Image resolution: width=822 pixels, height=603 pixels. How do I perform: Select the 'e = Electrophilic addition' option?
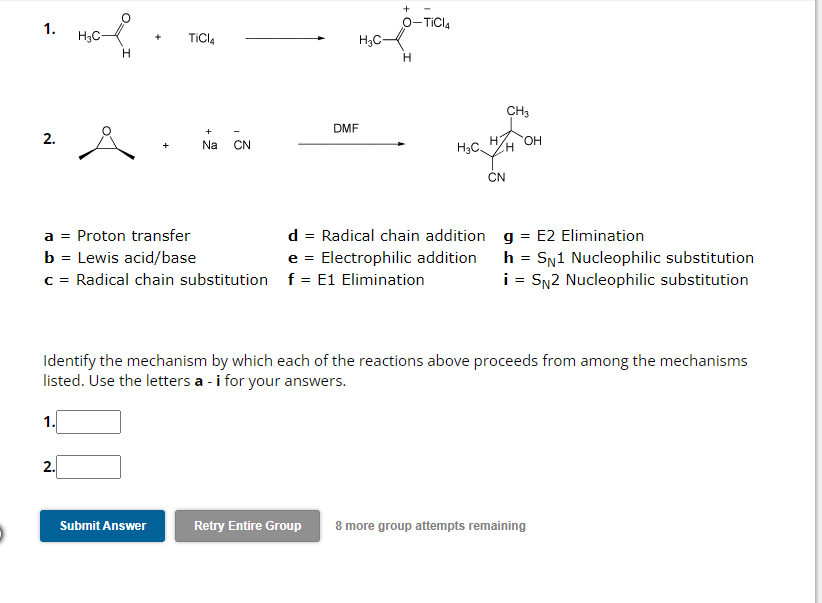(x=382, y=258)
